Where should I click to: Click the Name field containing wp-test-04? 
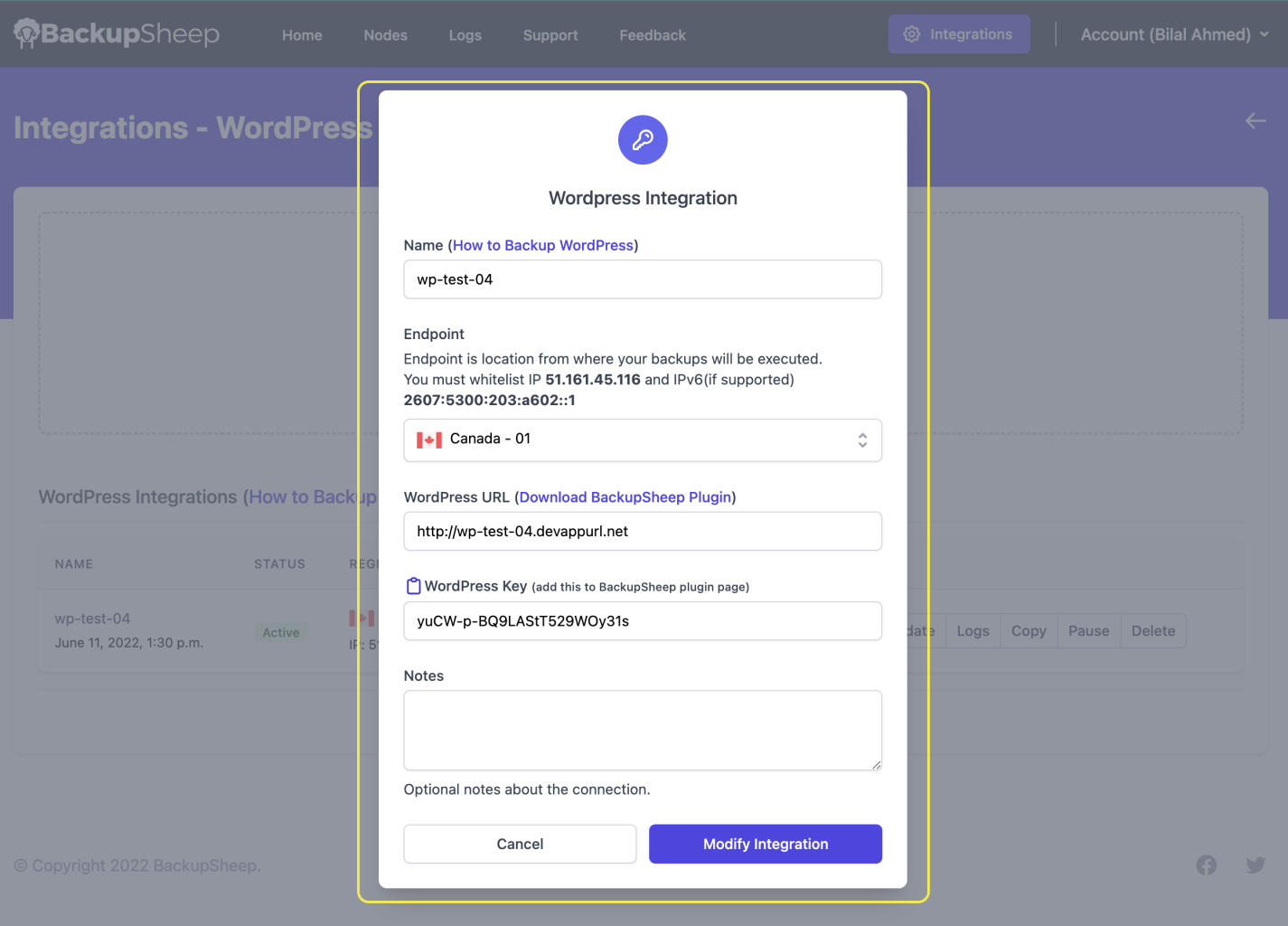click(x=643, y=279)
